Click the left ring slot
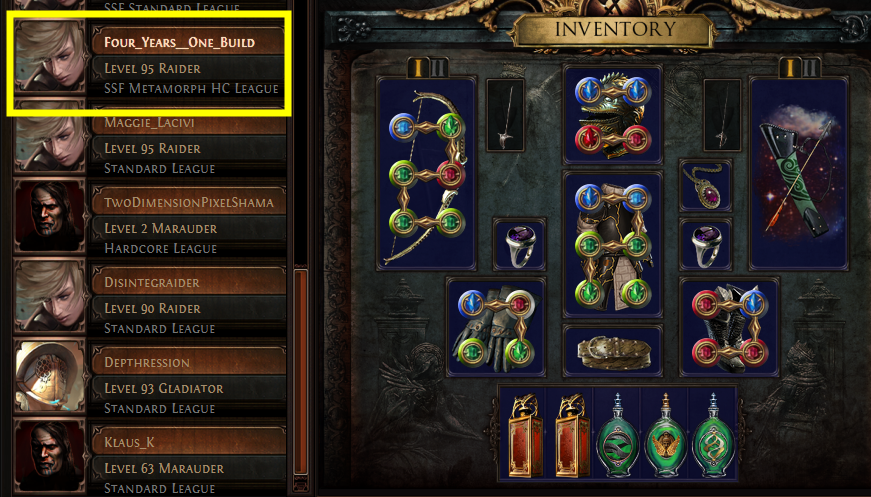The height and width of the screenshot is (497, 871). [519, 244]
